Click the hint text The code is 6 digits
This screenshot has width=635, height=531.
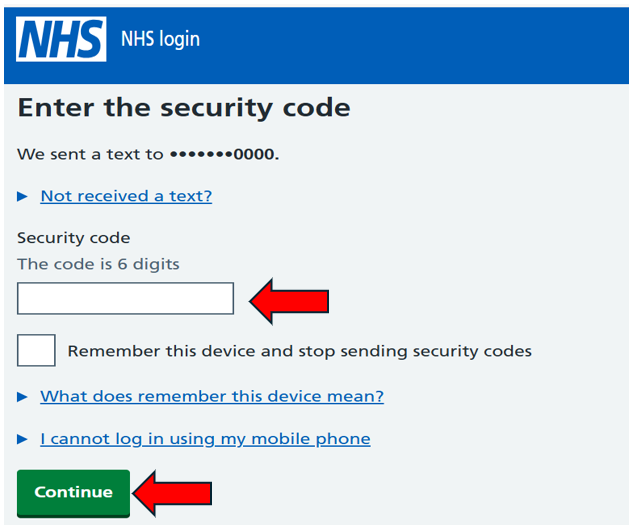pos(98,264)
